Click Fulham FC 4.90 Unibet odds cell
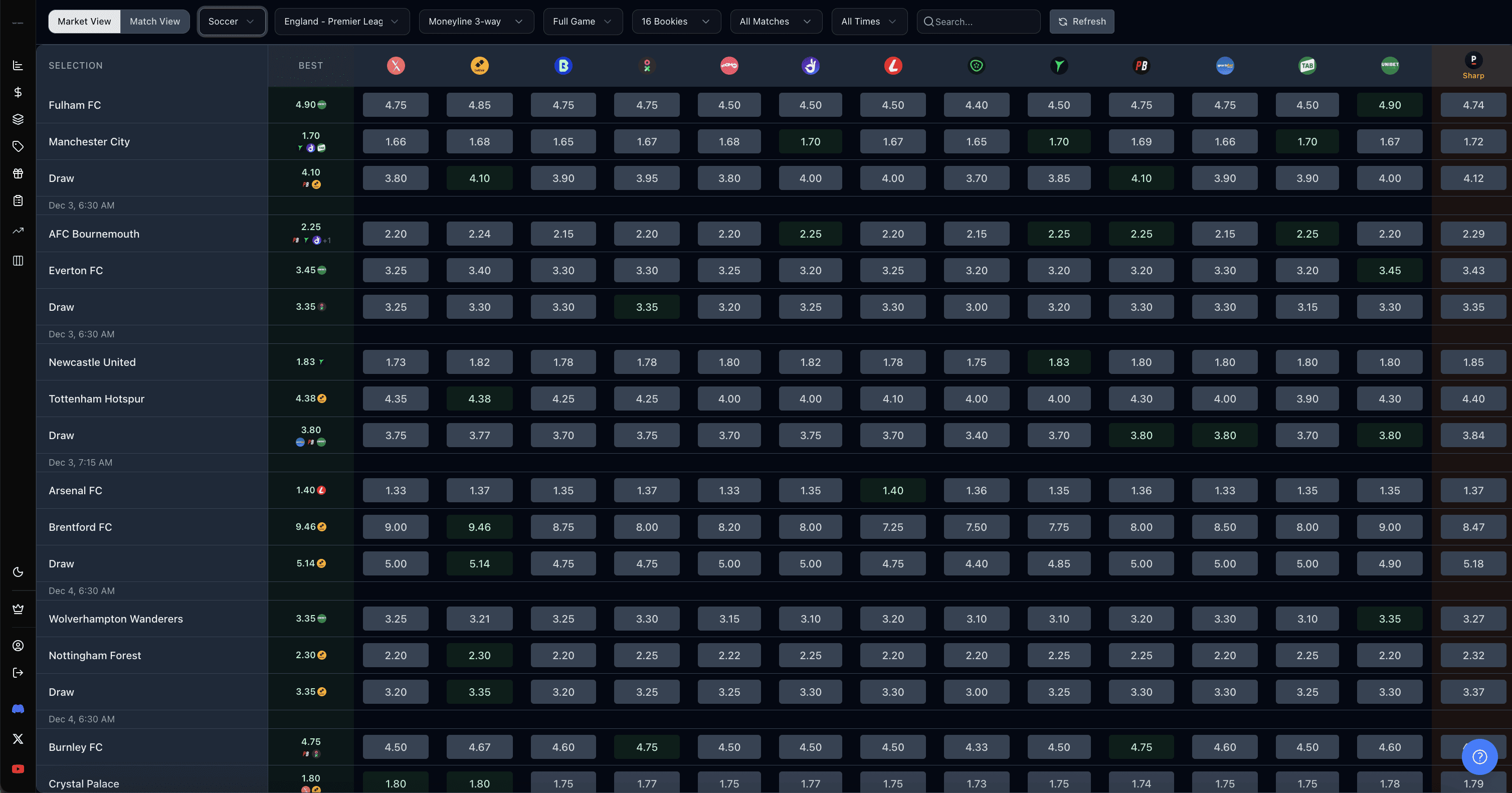This screenshot has height=793, width=1512. tap(1389, 105)
